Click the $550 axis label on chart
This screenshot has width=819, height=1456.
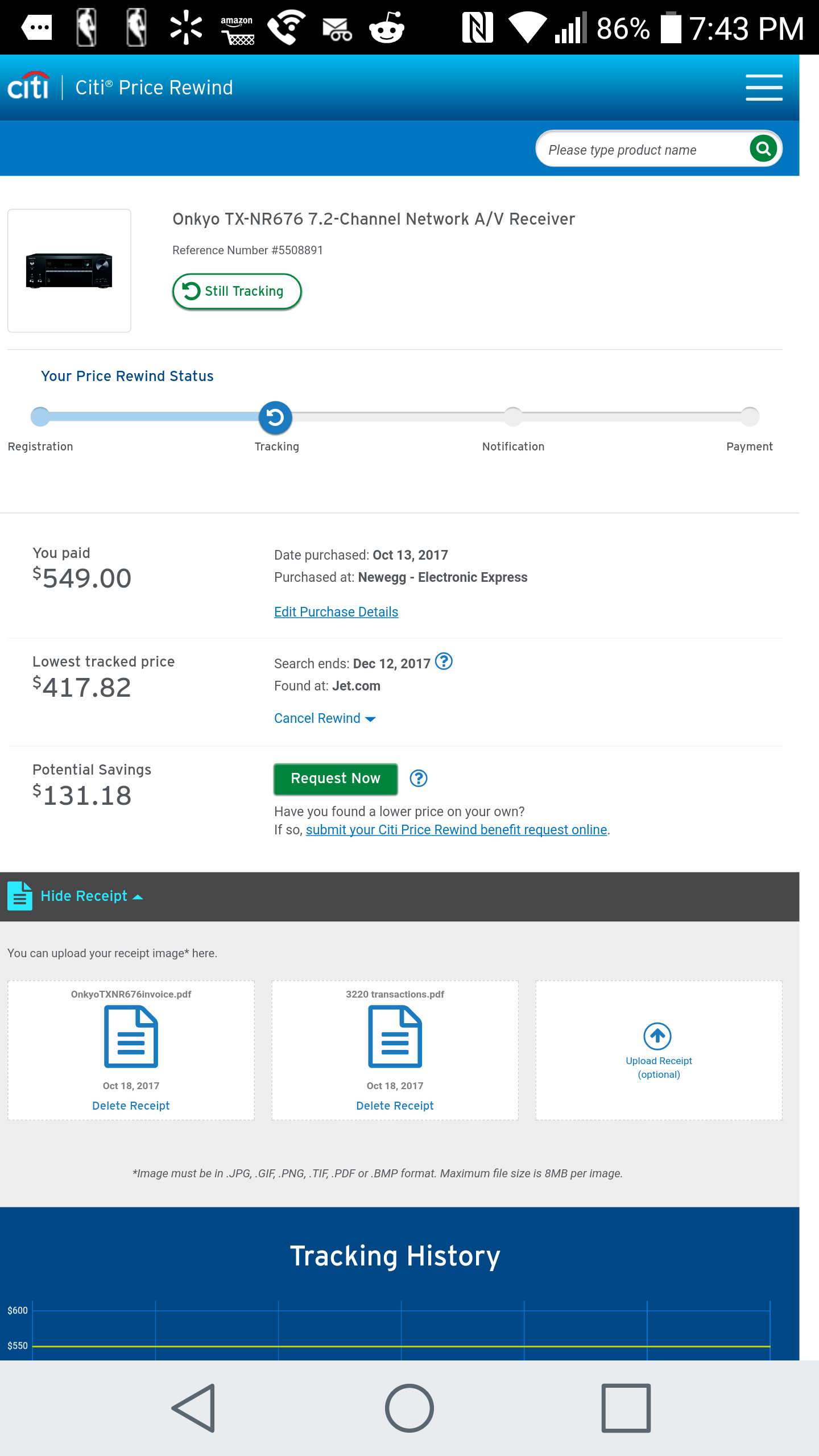click(x=18, y=1346)
